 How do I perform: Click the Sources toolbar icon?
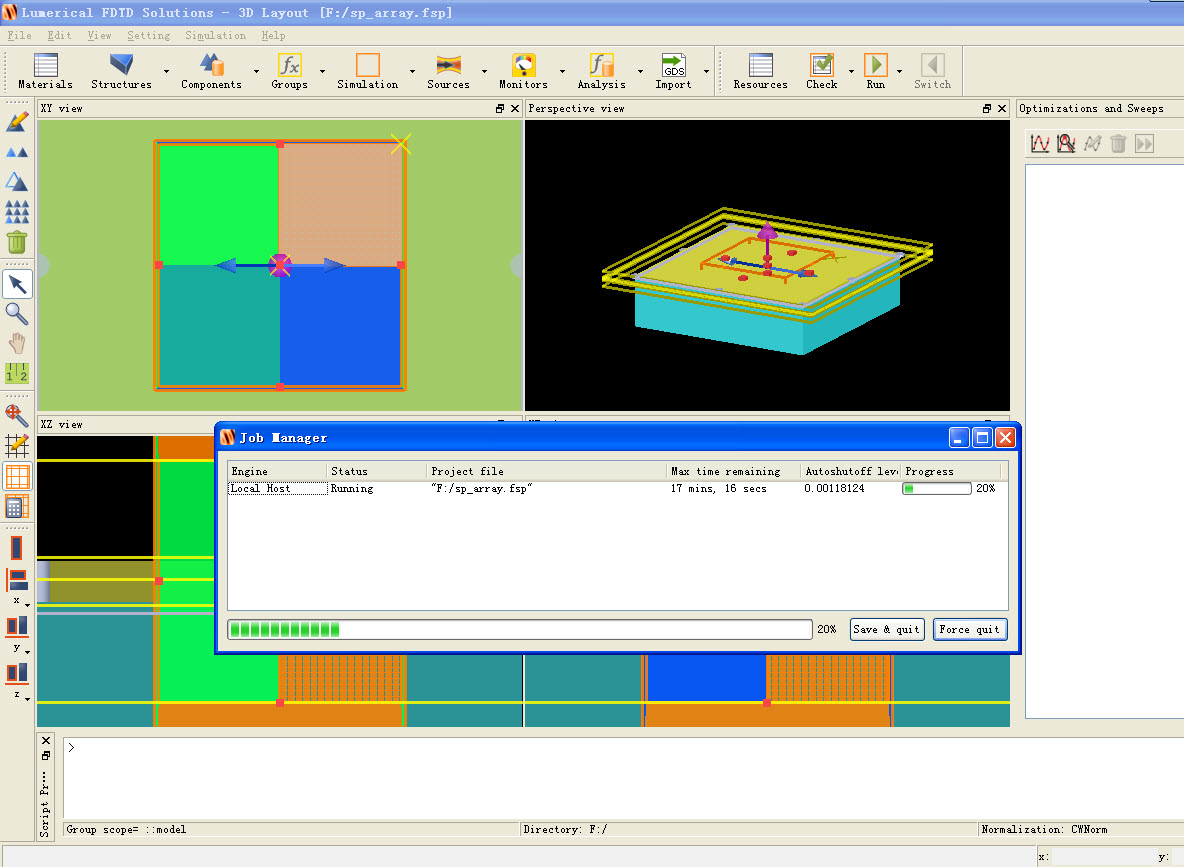(x=449, y=65)
